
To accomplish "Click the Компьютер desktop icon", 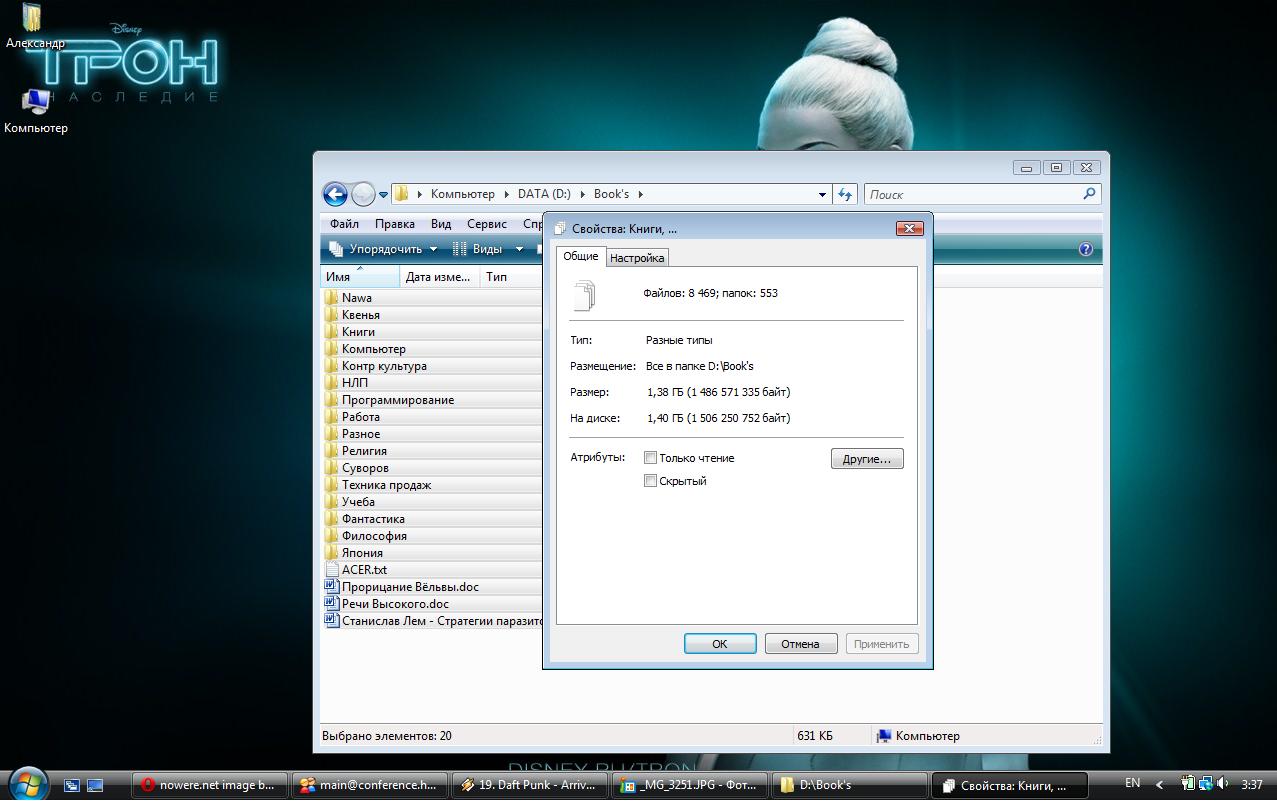I will (36, 102).
